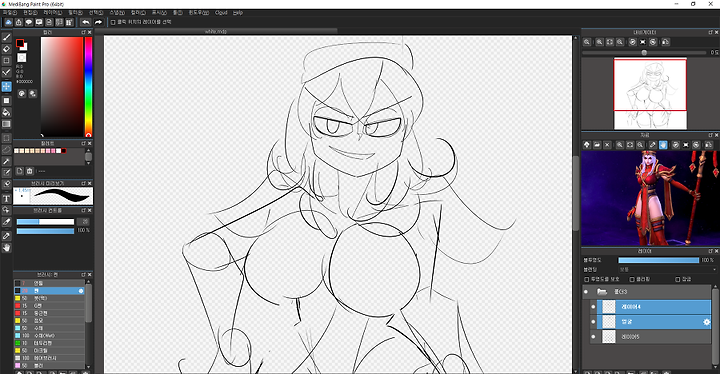The width and height of the screenshot is (720, 374).
Task: Toggle visibility of 폴더3 folder layer
Action: [x=585, y=291]
